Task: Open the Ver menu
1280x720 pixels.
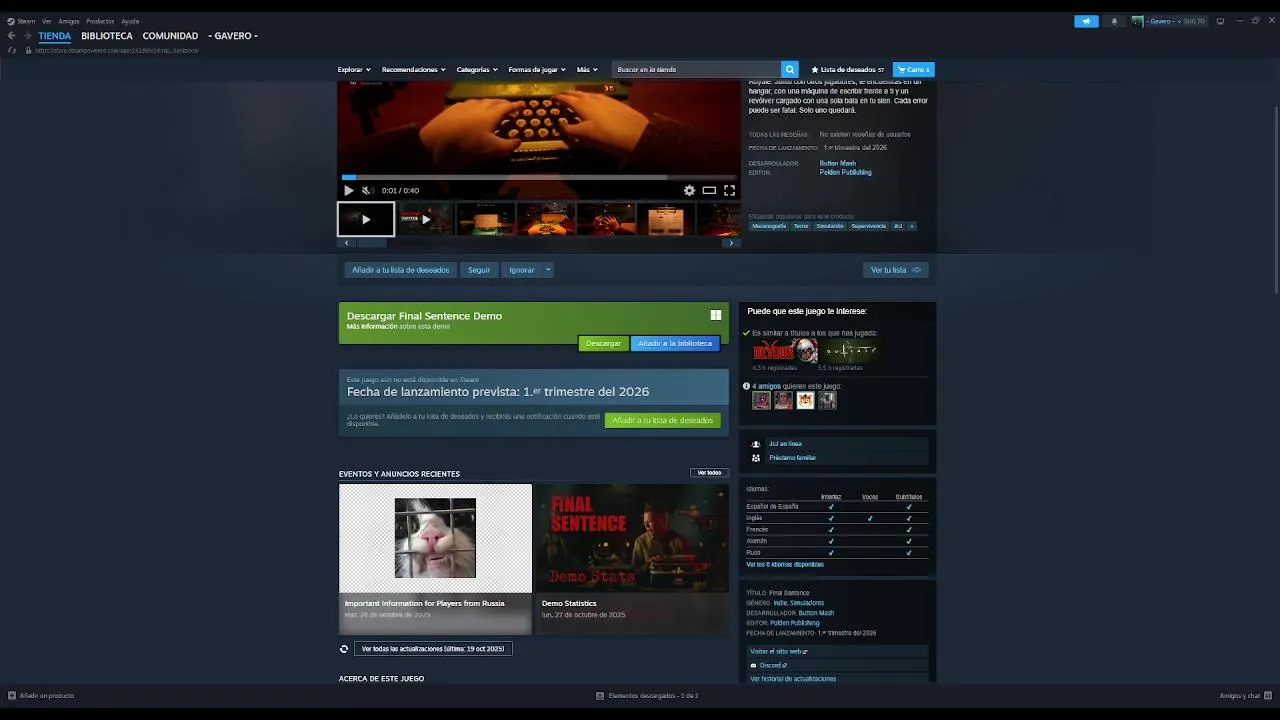Action: pos(46,21)
